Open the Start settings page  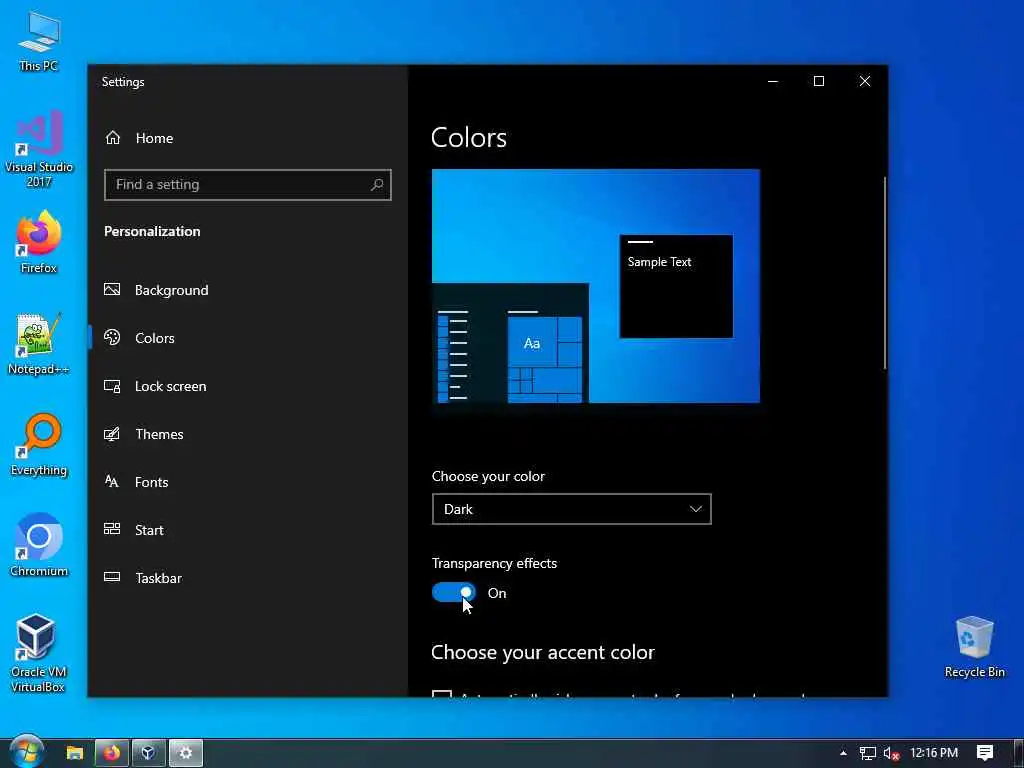pos(248,530)
